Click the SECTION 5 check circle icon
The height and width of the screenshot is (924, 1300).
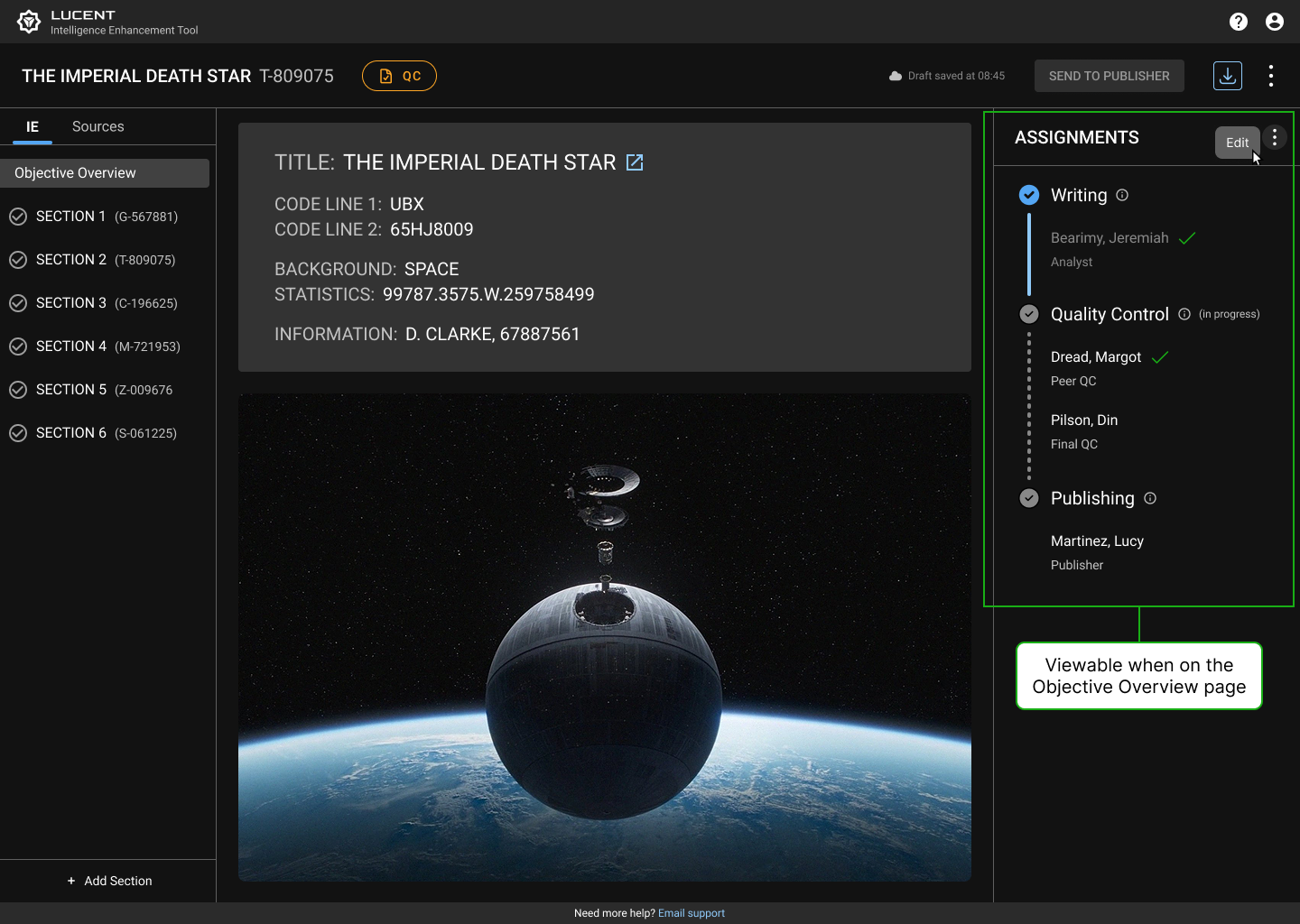coord(18,390)
